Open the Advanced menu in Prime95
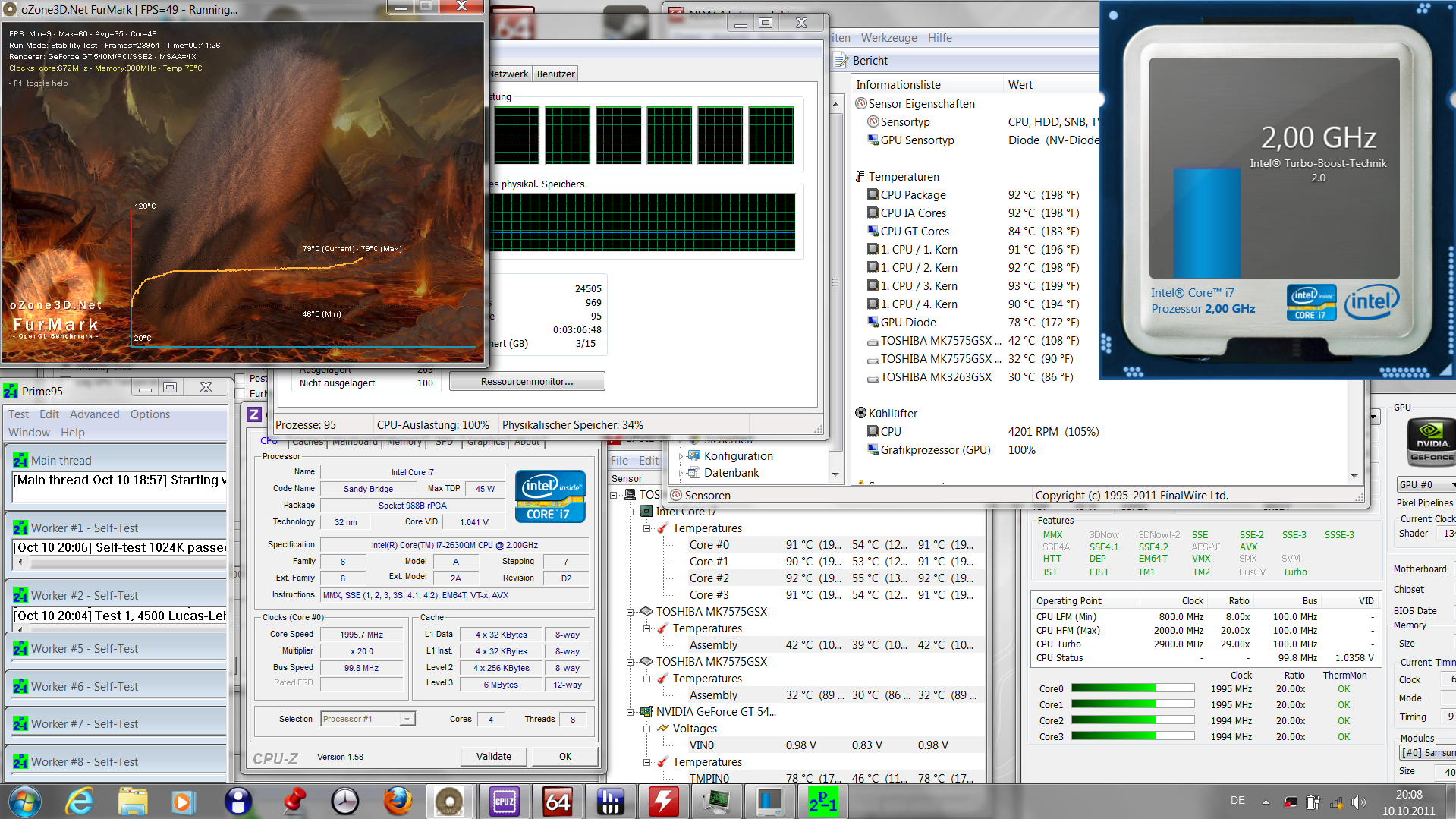Screen dimensions: 1456x819 (x=95, y=414)
